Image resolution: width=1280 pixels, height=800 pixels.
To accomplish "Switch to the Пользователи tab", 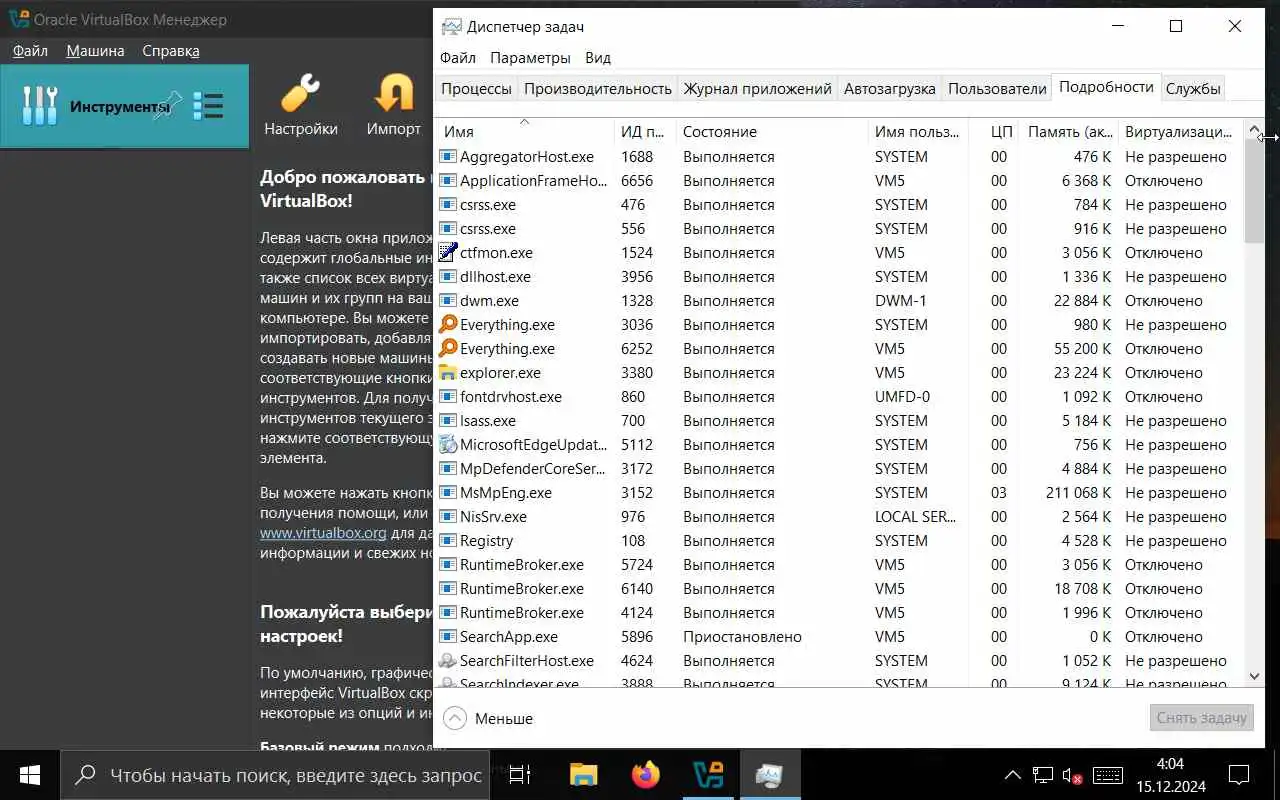I will [x=997, y=88].
